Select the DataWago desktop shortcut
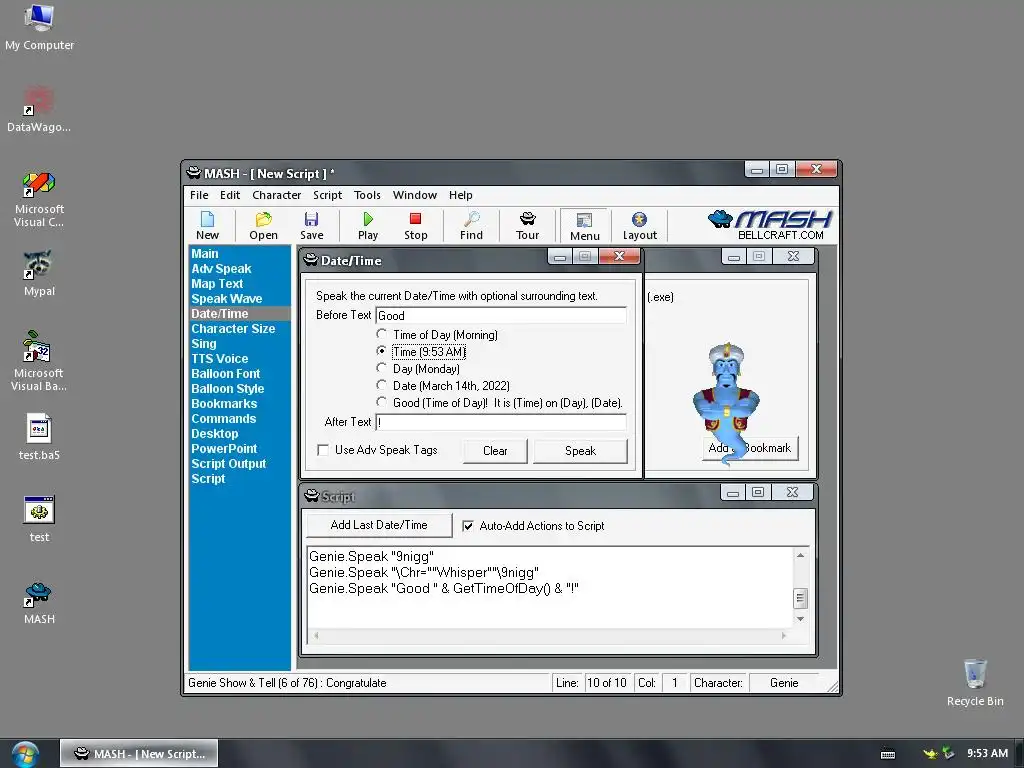This screenshot has height=768, width=1024. [39, 109]
